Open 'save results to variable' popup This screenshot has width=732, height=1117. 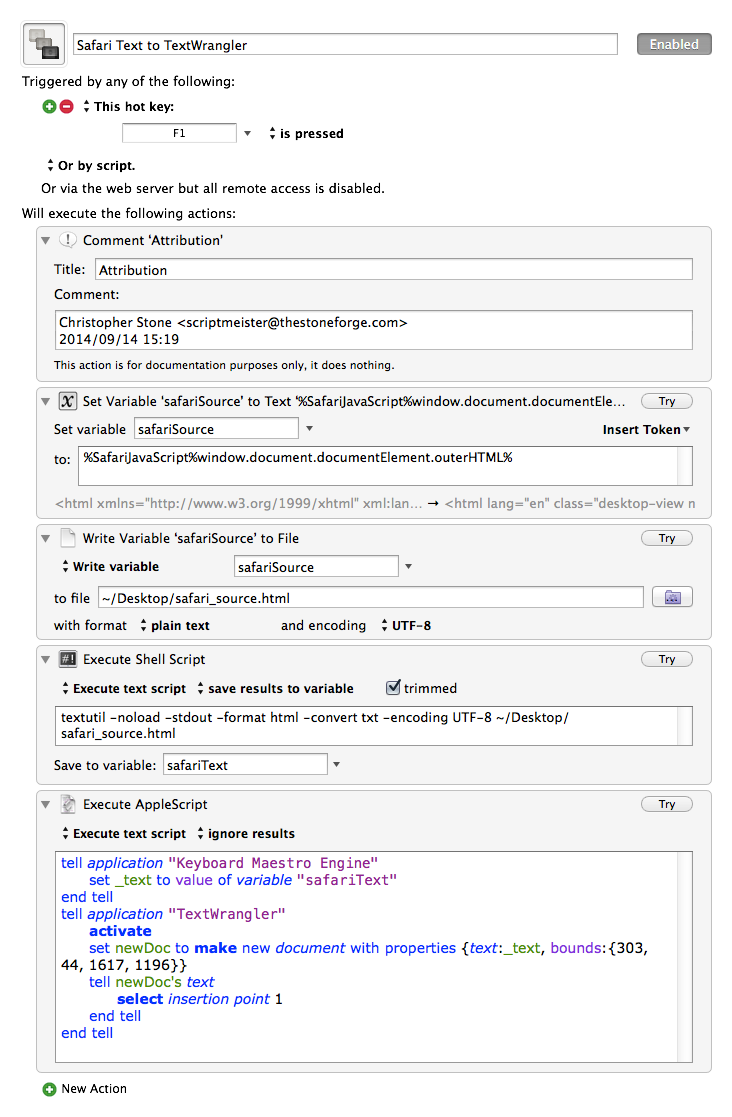[276, 688]
